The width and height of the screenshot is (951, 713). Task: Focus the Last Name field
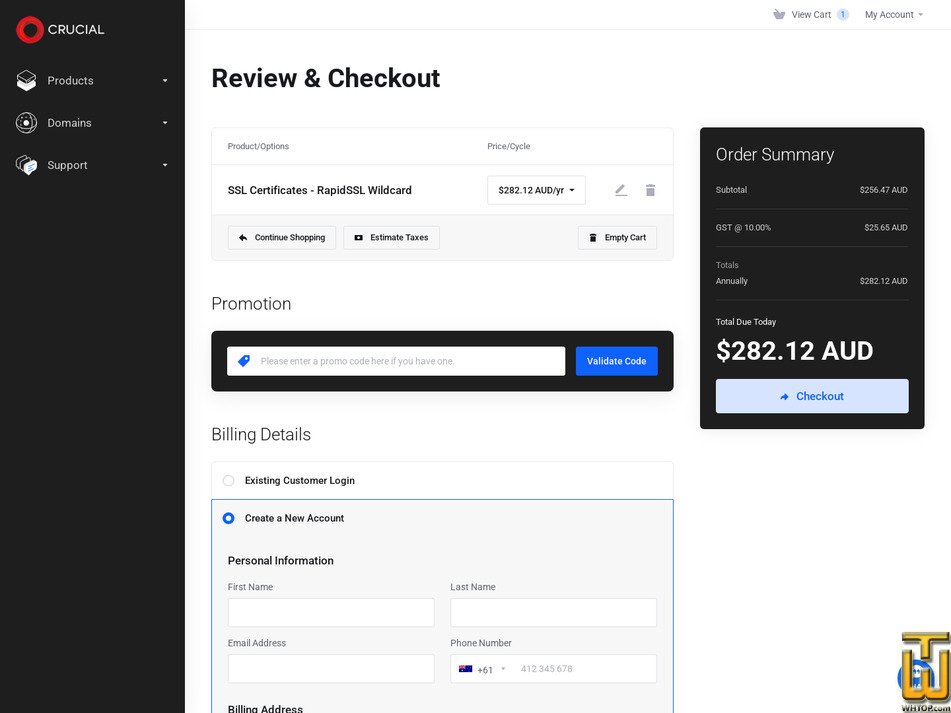(x=553, y=613)
